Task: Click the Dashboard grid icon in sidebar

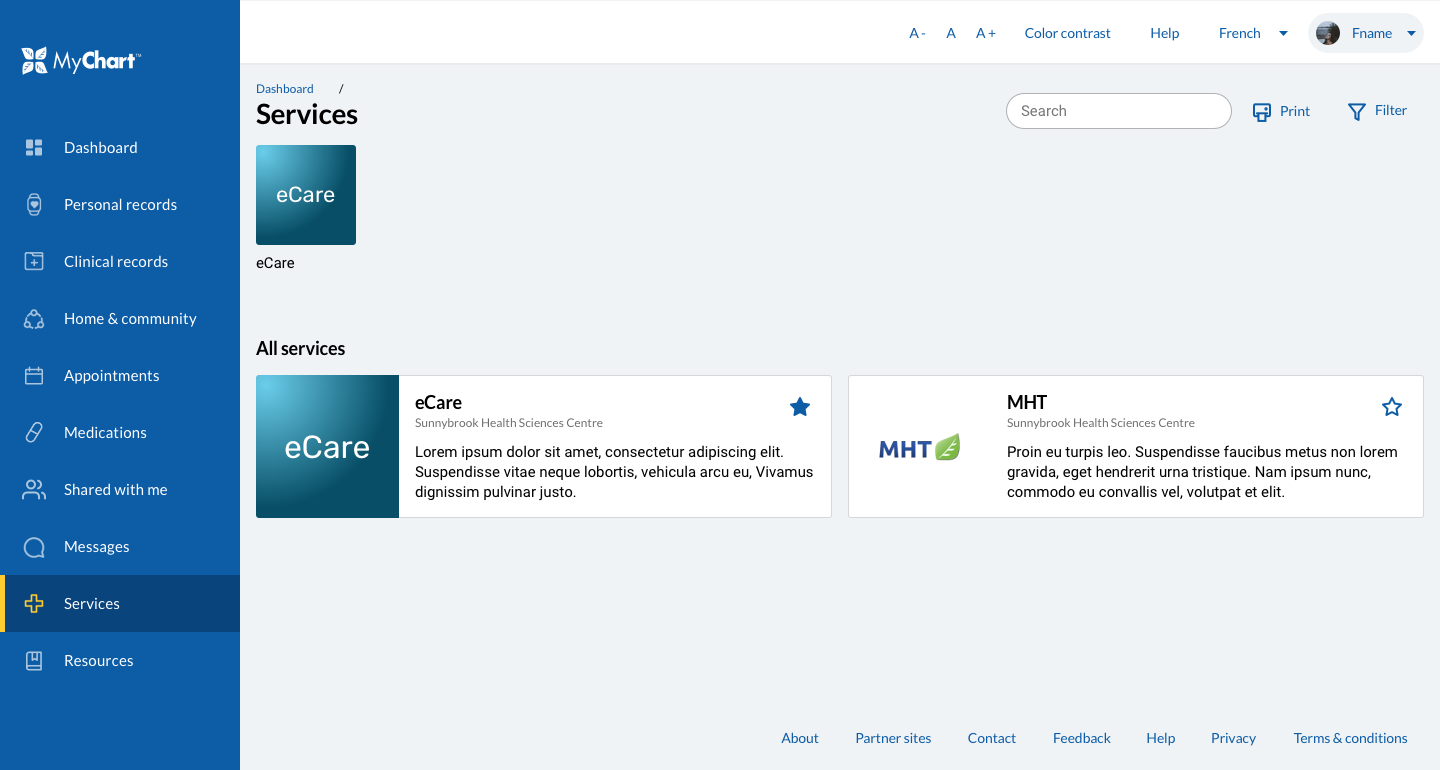Action: (34, 148)
